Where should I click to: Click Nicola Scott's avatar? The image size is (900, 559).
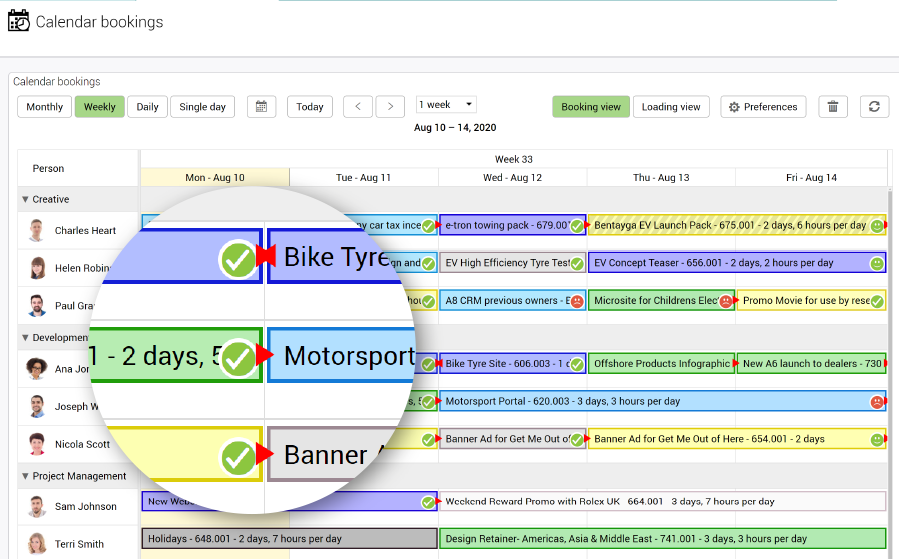point(37,444)
